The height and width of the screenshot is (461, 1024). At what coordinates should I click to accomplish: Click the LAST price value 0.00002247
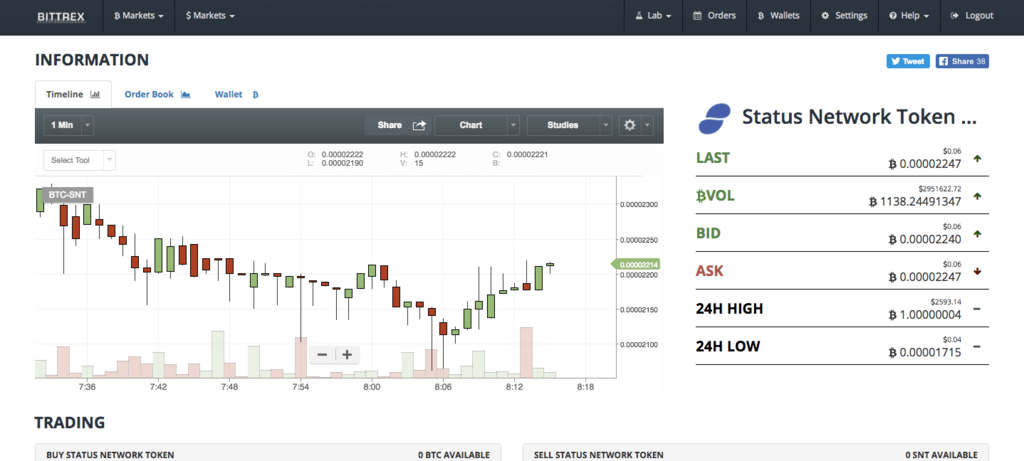(925, 164)
